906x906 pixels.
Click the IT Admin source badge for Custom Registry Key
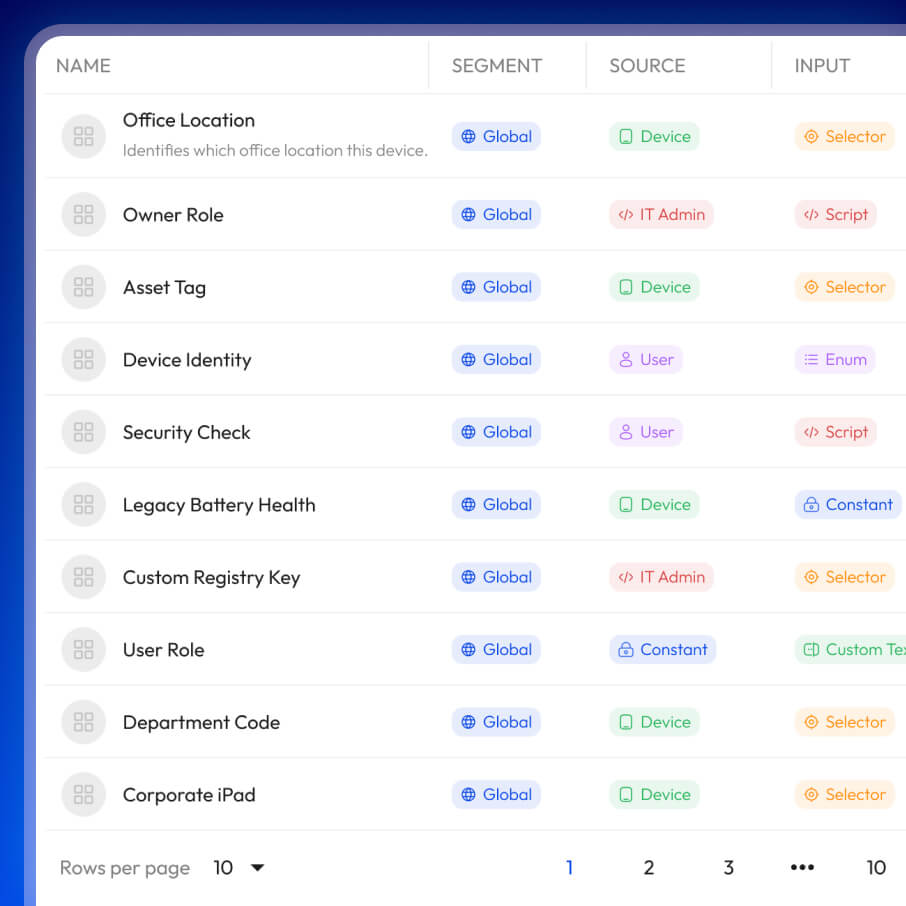(662, 577)
